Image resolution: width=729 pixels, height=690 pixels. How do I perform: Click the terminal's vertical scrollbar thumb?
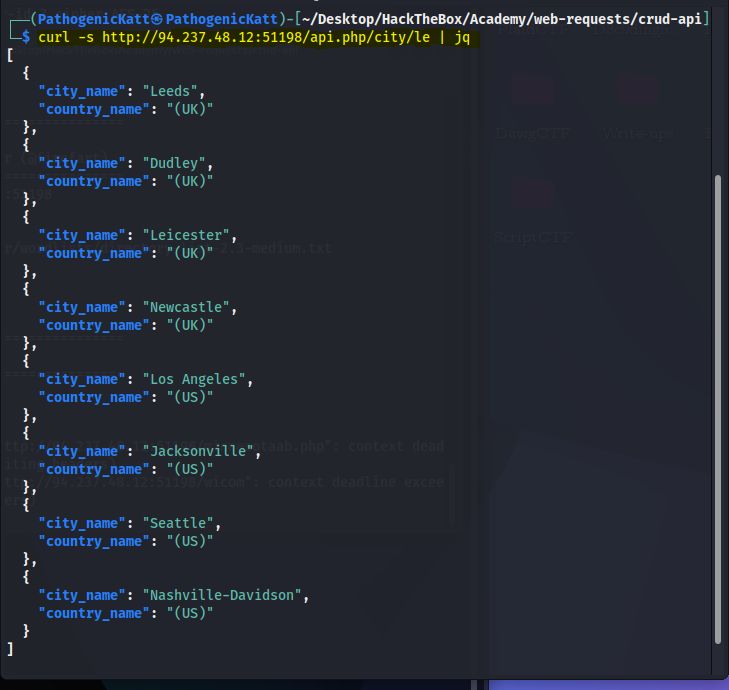coord(718,410)
